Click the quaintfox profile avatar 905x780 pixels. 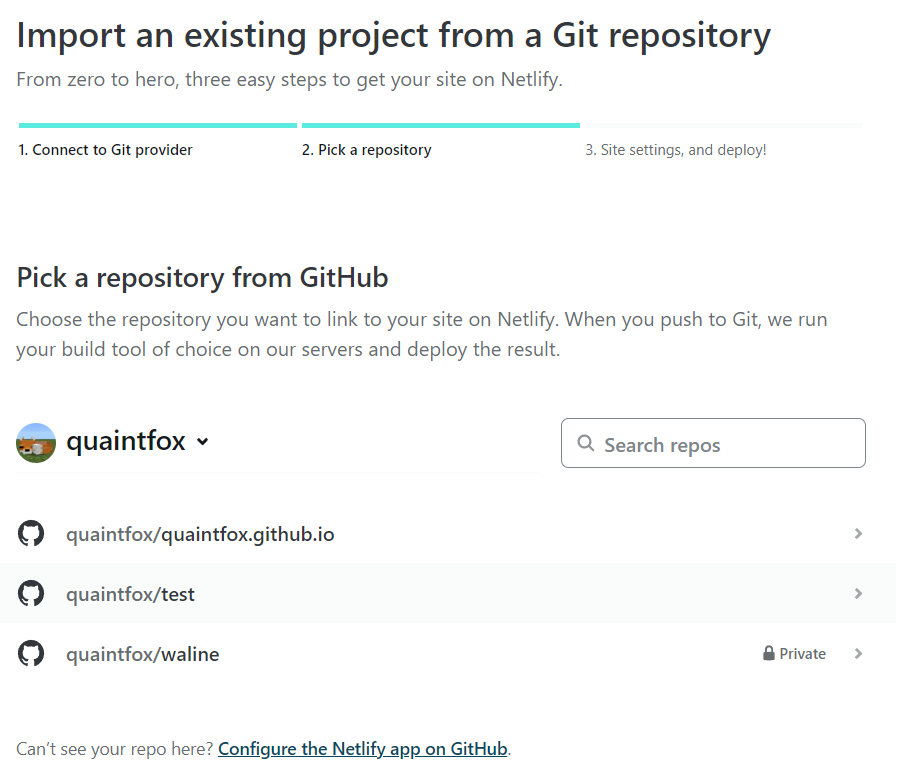[x=36, y=442]
